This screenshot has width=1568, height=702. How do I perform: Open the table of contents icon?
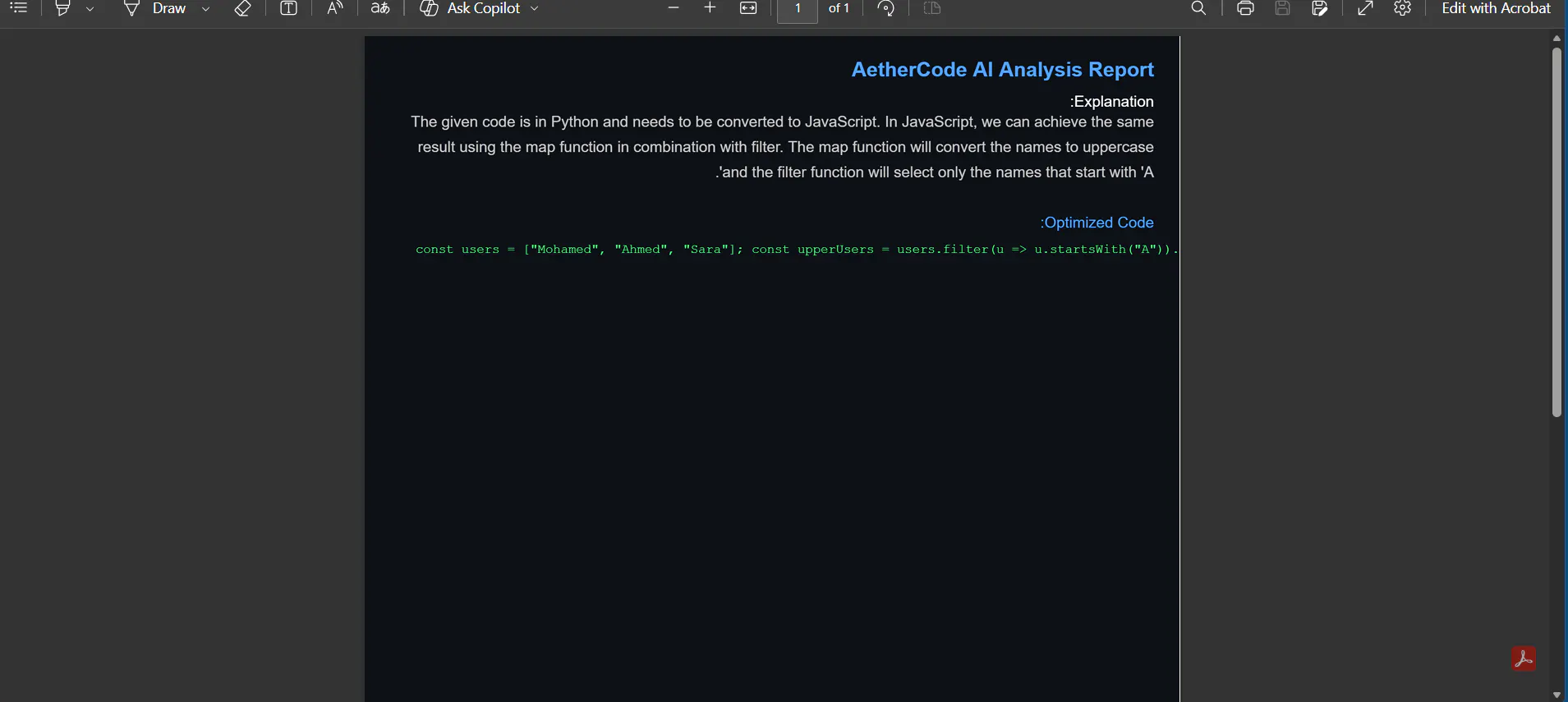[19, 8]
